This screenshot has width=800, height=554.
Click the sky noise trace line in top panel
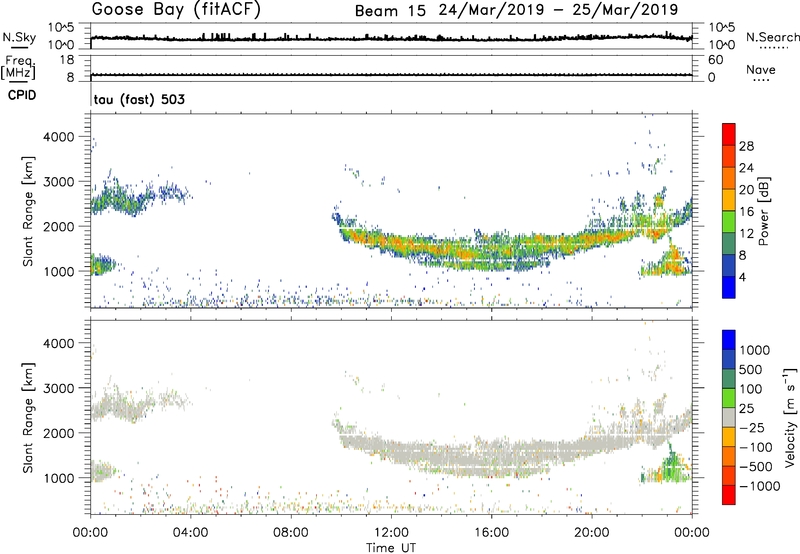point(391,38)
